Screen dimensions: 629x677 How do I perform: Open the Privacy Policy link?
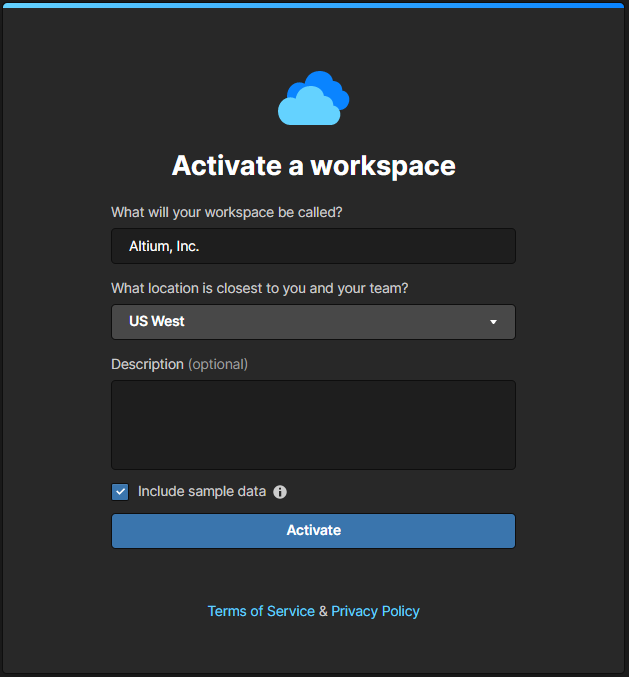tap(375, 611)
